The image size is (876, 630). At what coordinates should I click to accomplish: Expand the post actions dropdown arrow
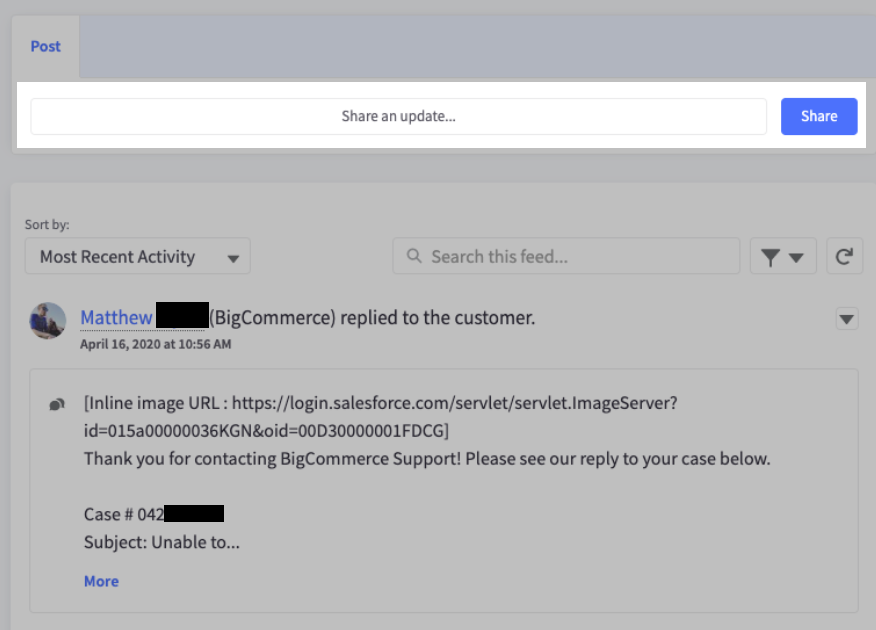846,319
